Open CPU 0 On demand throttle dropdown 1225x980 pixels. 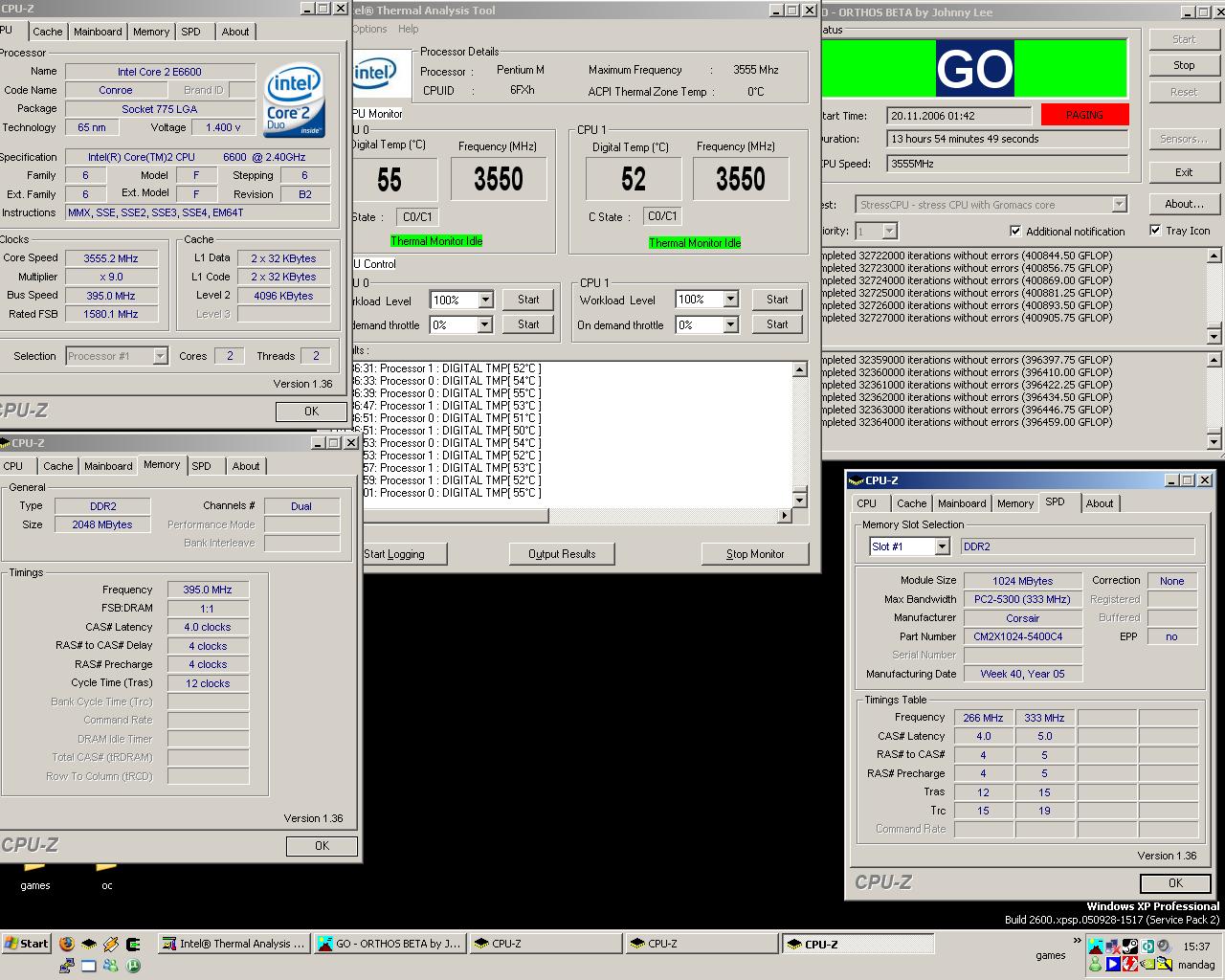click(x=485, y=324)
